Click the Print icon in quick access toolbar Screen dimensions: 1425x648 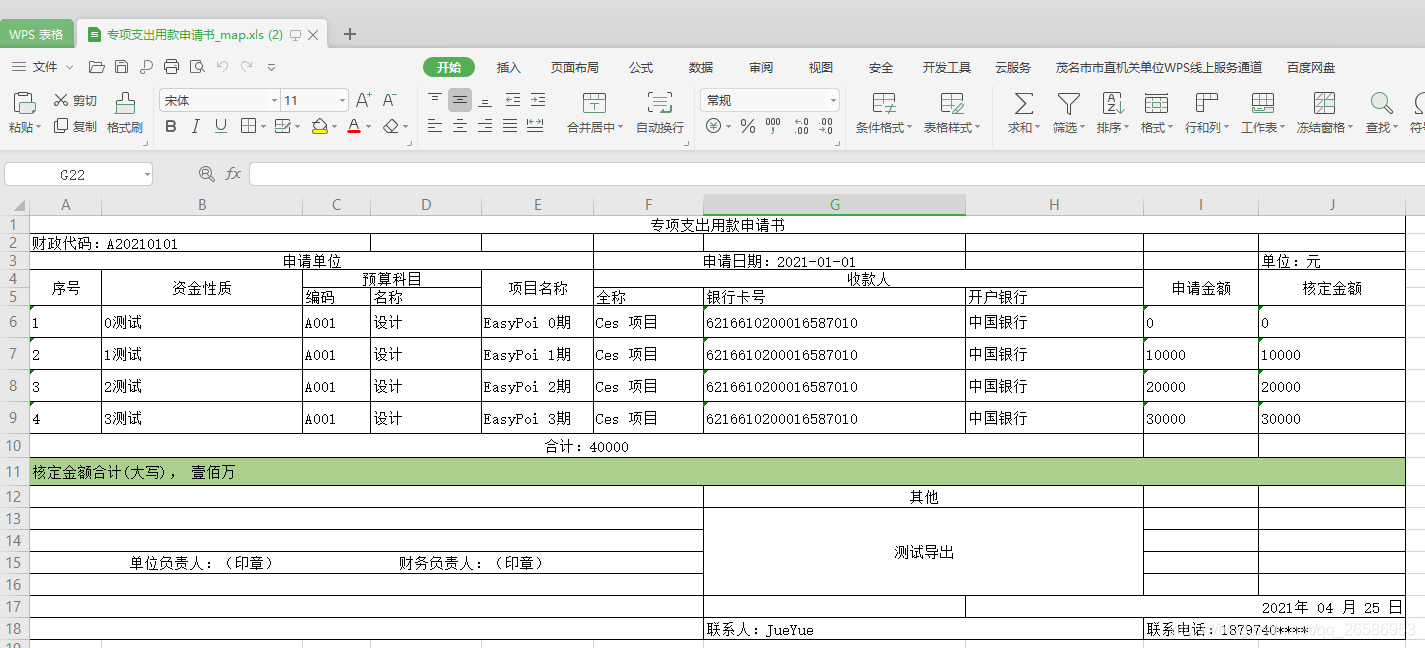pos(171,67)
